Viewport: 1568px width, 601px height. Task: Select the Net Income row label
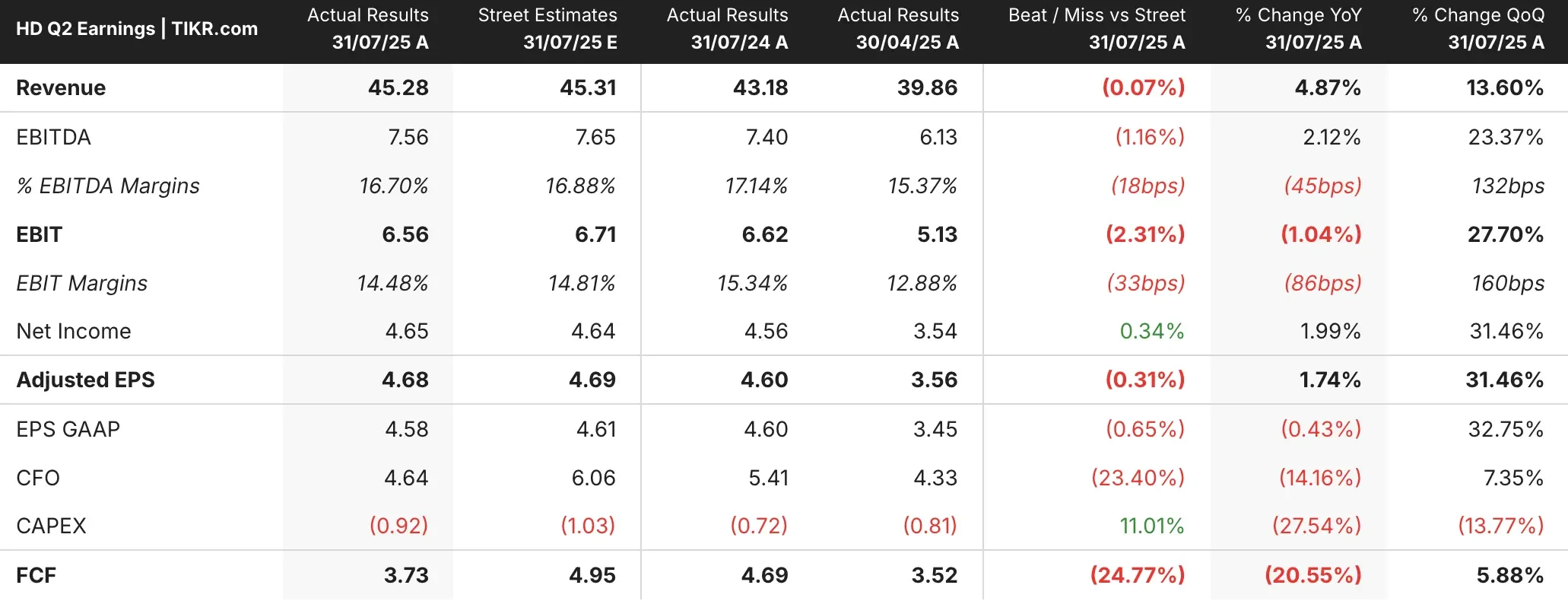pyautogui.click(x=74, y=331)
